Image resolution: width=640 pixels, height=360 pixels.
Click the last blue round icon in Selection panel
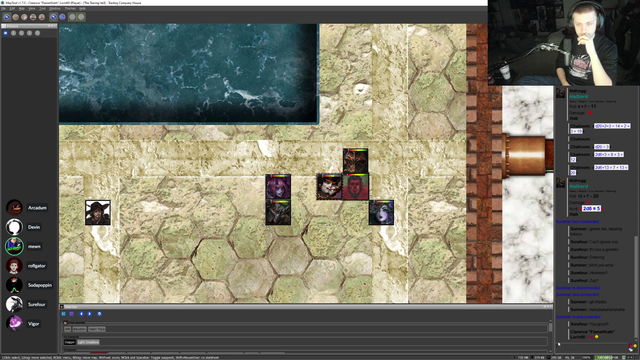(x=99, y=314)
